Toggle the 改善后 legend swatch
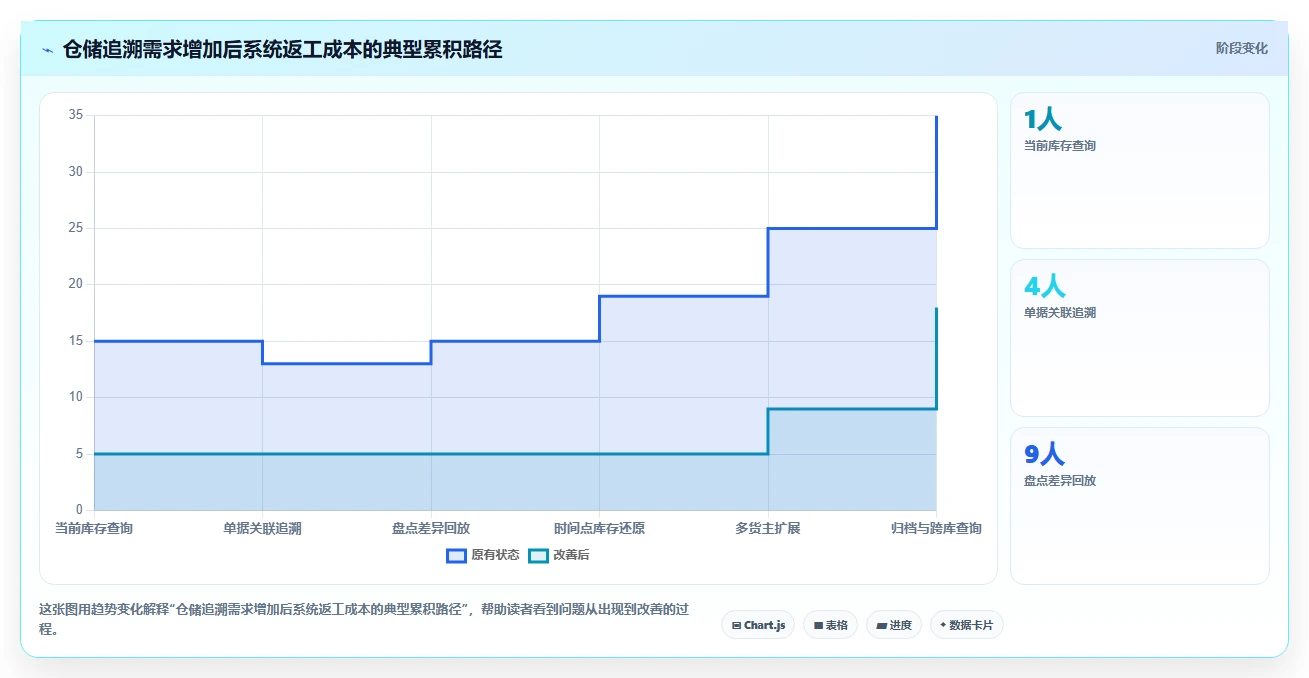 (538, 555)
